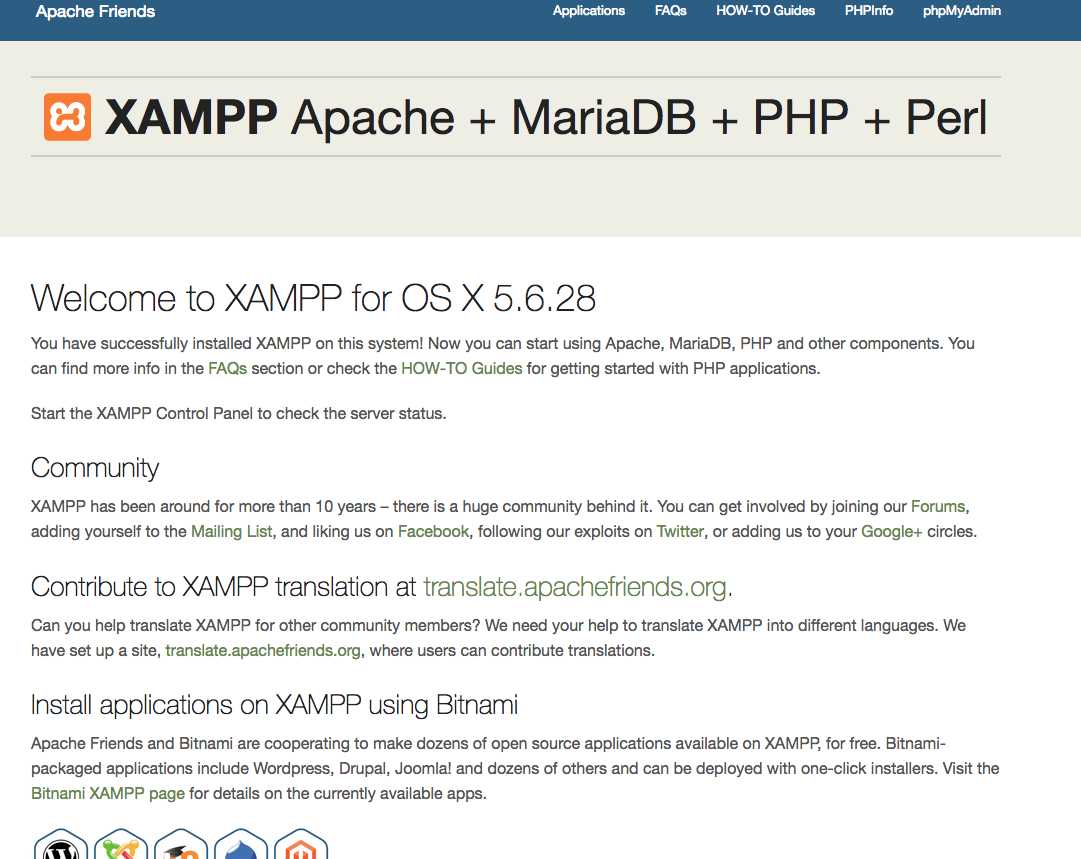Screen dimensions: 1081x859
Task: Open the PHPInfo page
Action: pyautogui.click(x=869, y=11)
